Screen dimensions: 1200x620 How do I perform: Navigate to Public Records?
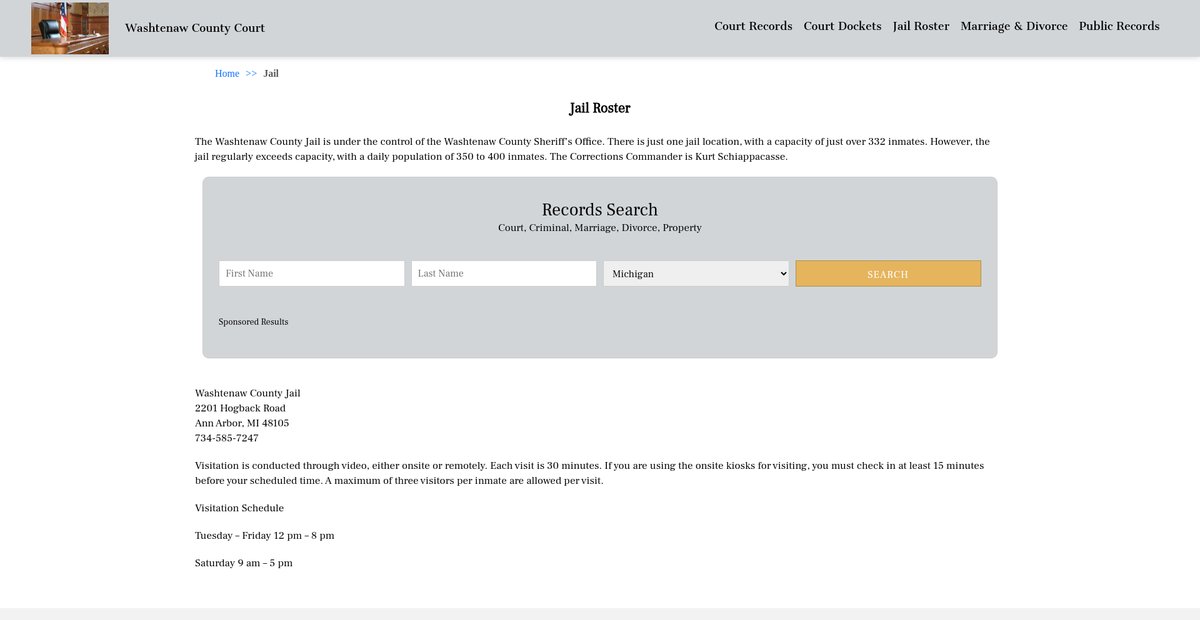pyautogui.click(x=1119, y=26)
